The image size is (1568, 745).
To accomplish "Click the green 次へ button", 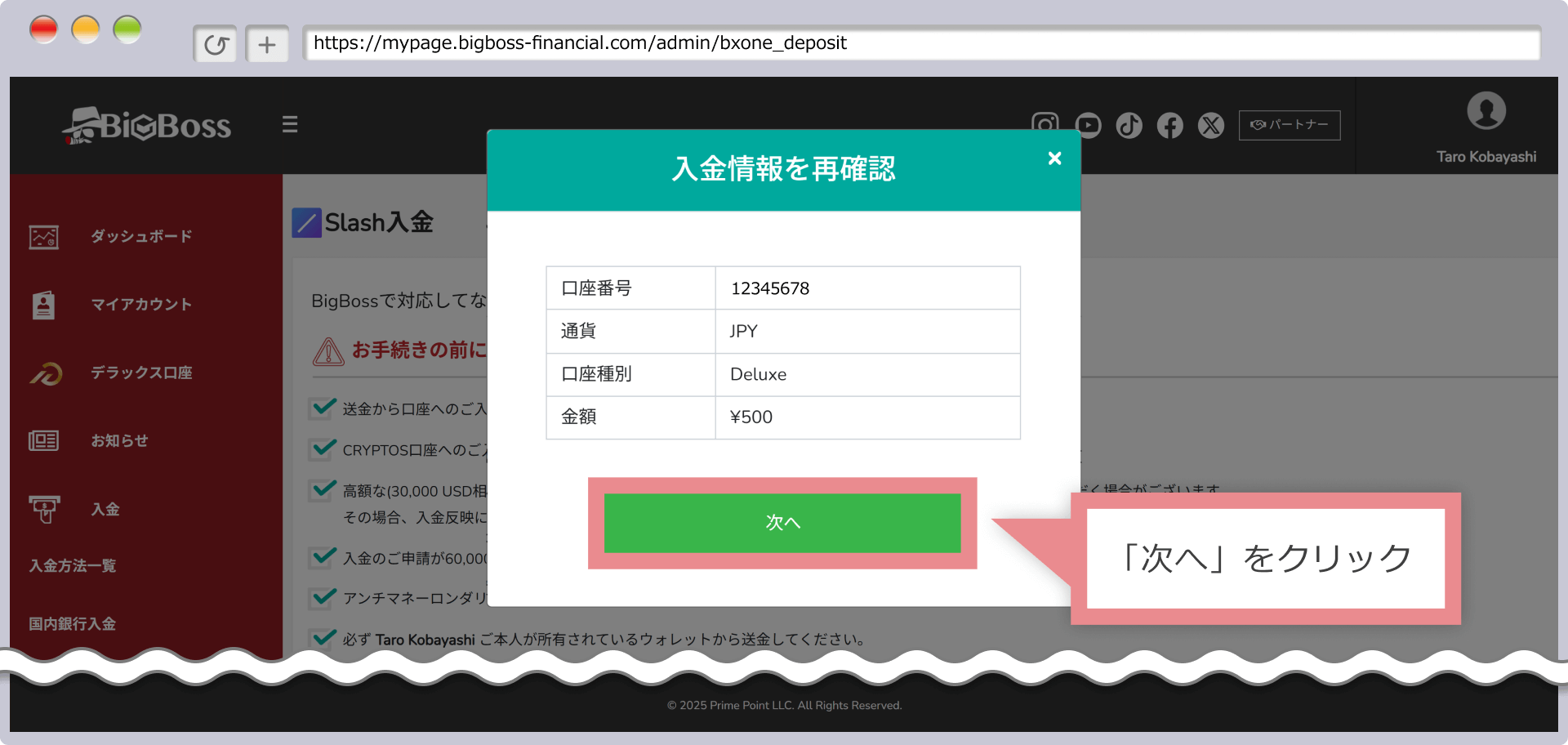I will pyautogui.click(x=782, y=523).
